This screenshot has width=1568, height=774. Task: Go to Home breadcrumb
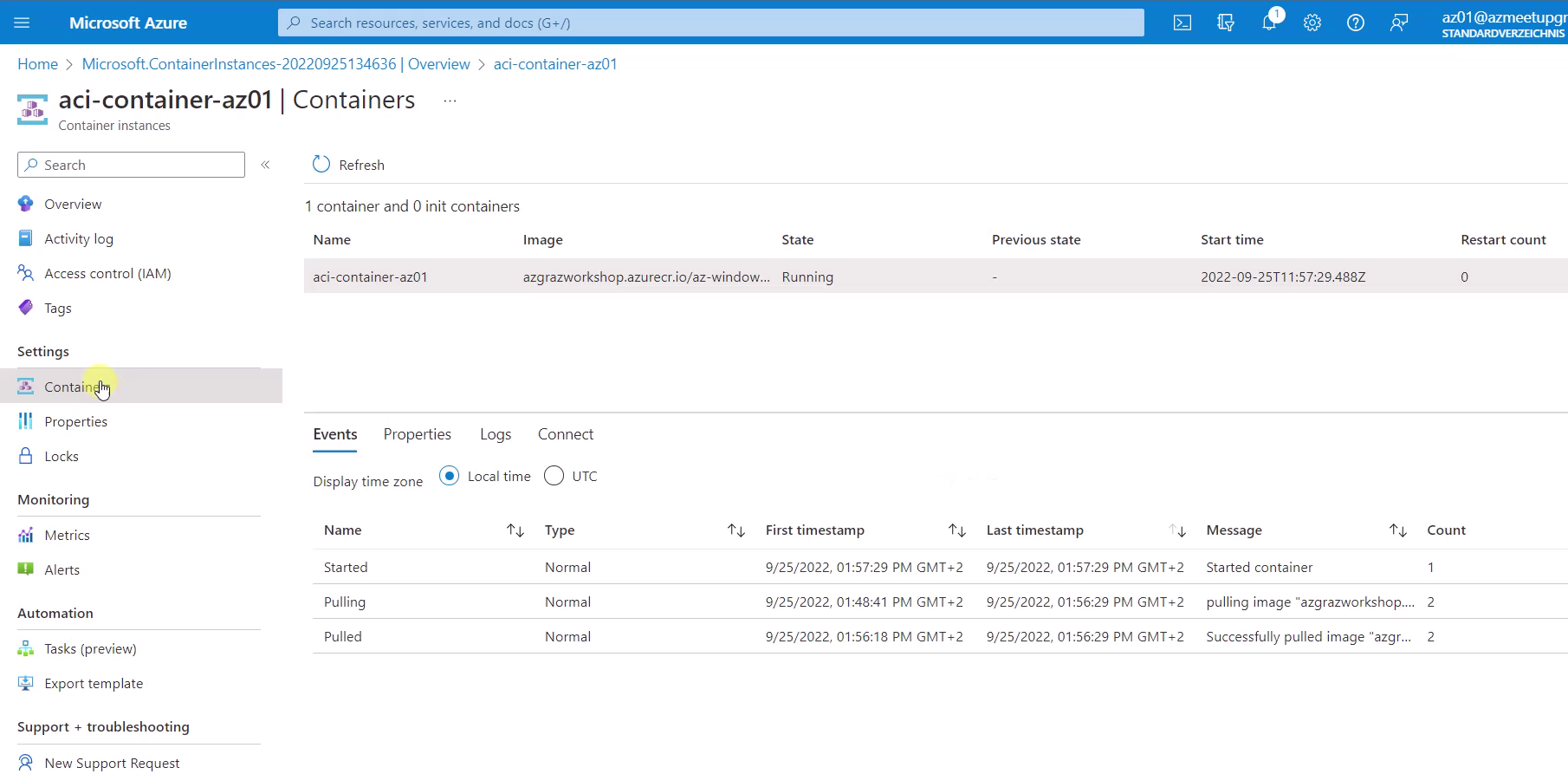pos(37,64)
